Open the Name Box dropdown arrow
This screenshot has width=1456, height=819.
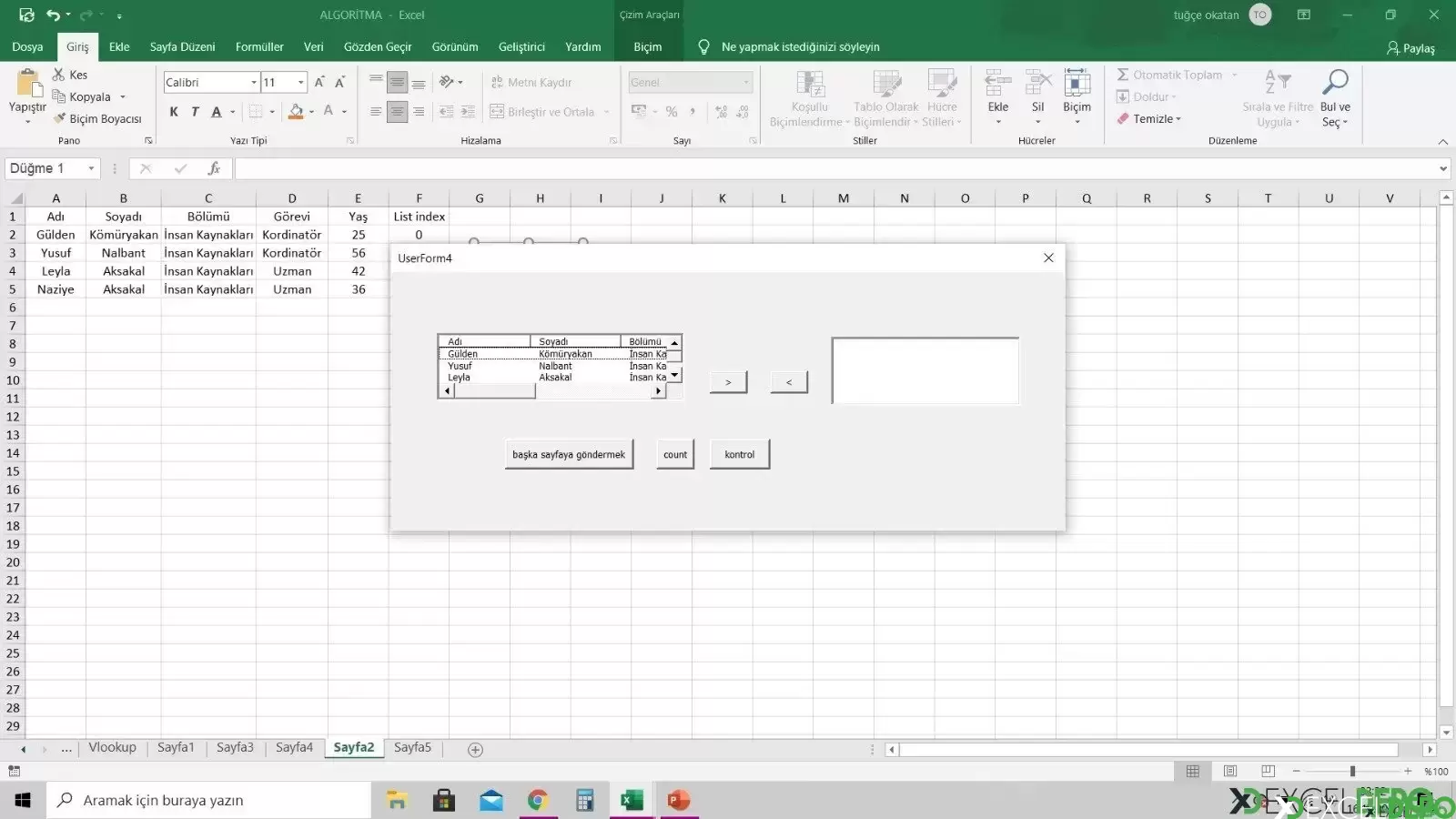[x=91, y=168]
